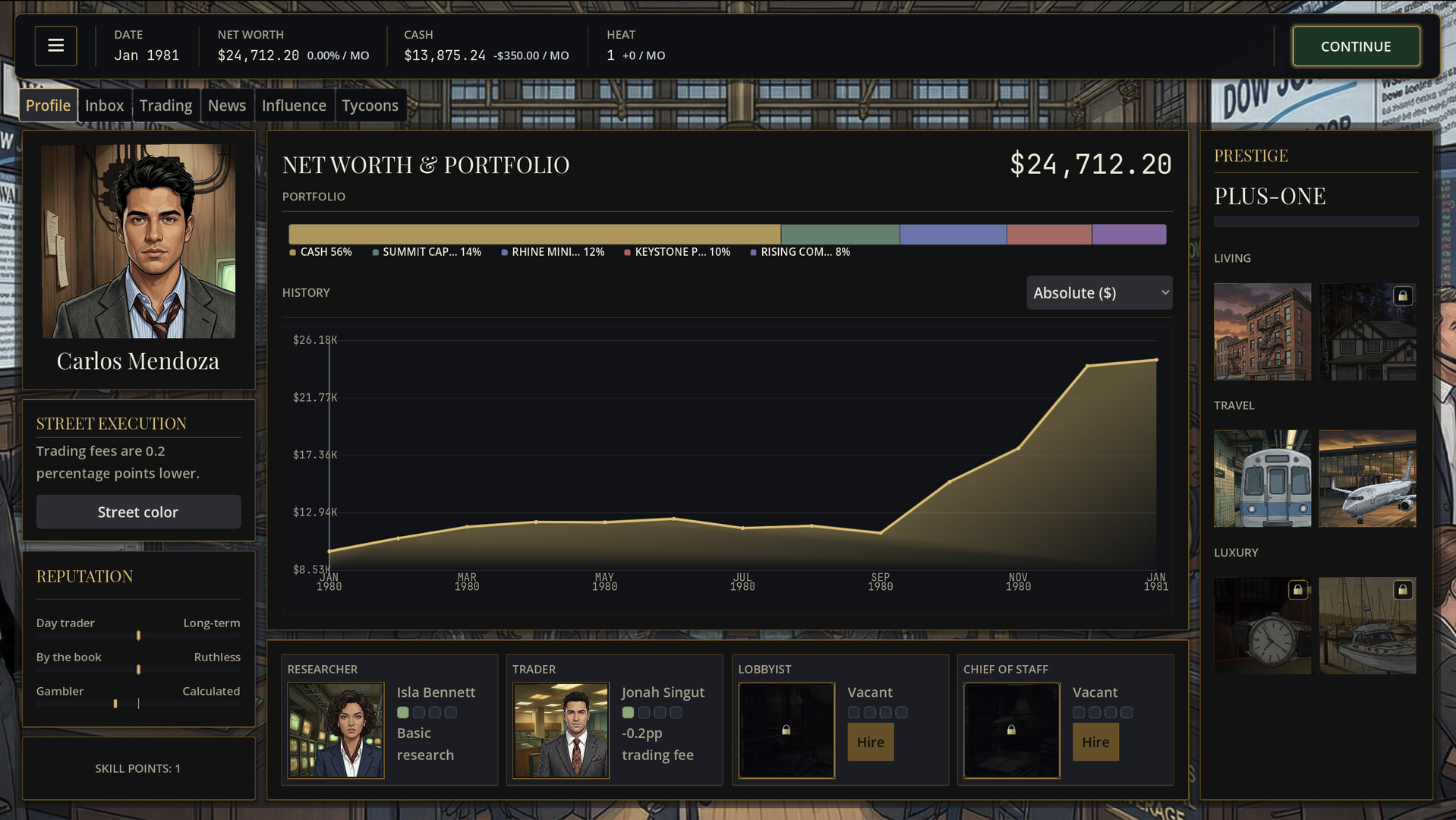Click lock icon on locked house
Image resolution: width=1456 pixels, height=820 pixels.
1402,296
